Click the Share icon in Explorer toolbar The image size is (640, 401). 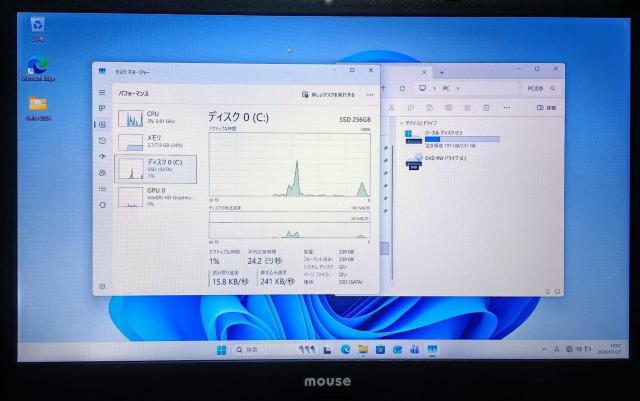[x=467, y=108]
